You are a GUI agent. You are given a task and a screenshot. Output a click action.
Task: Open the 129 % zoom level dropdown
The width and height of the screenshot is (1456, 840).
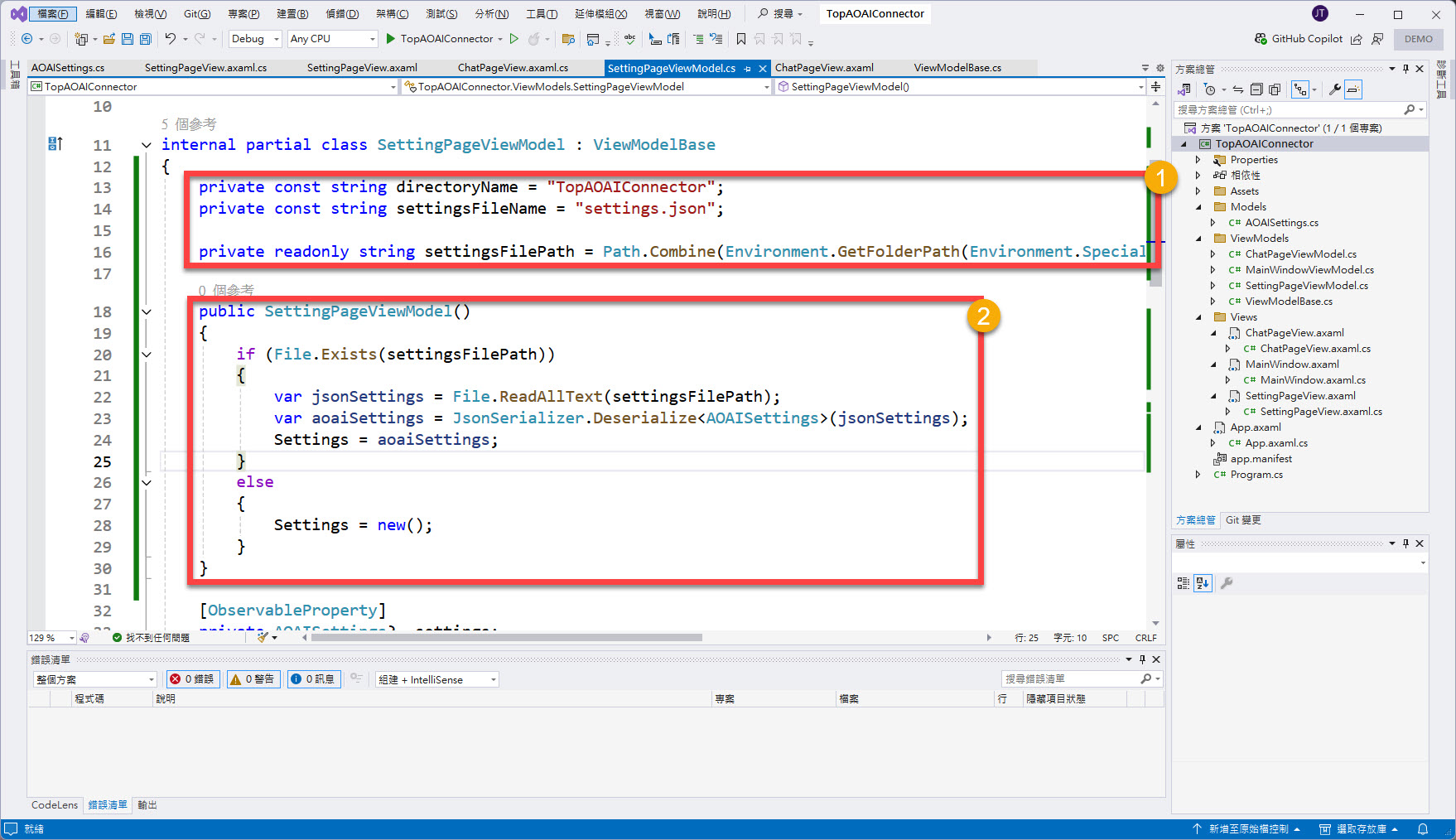(x=51, y=638)
